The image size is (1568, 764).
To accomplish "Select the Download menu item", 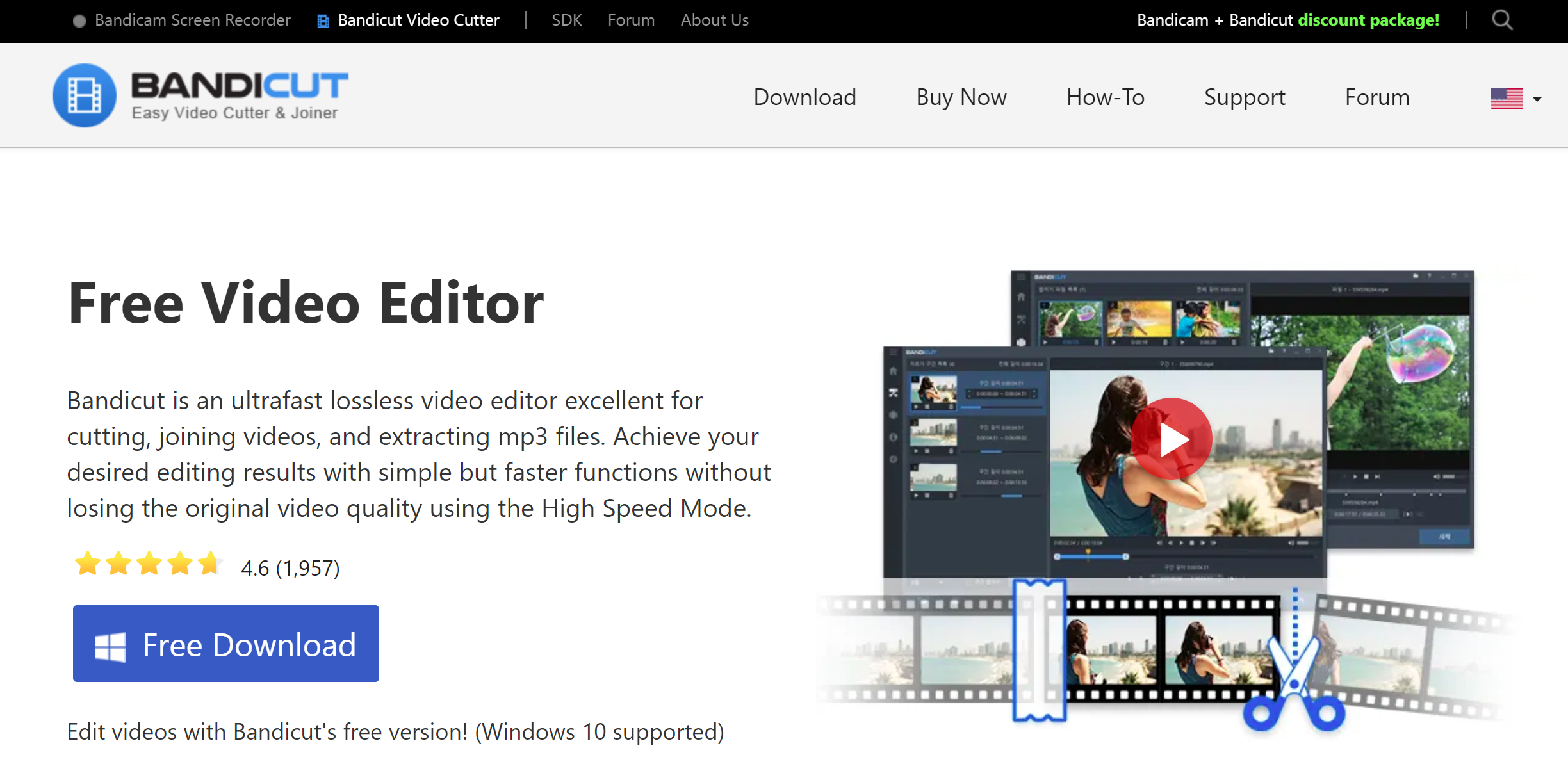I will click(805, 97).
